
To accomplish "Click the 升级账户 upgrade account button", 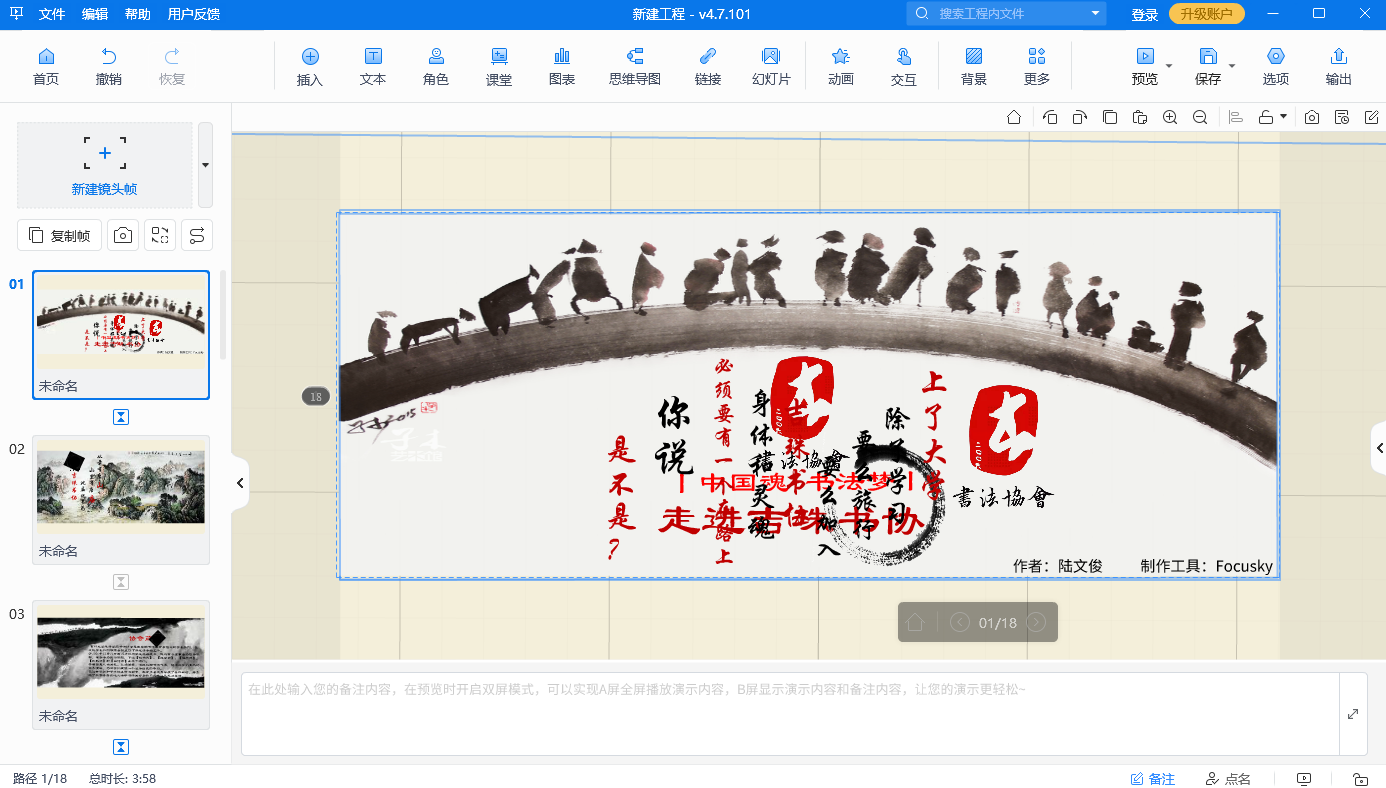I will pos(1207,14).
